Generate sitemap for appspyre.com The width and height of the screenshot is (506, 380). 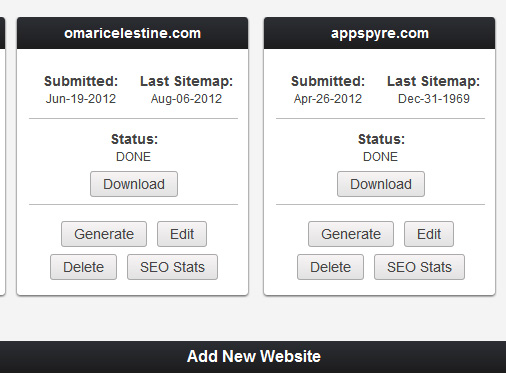click(351, 234)
